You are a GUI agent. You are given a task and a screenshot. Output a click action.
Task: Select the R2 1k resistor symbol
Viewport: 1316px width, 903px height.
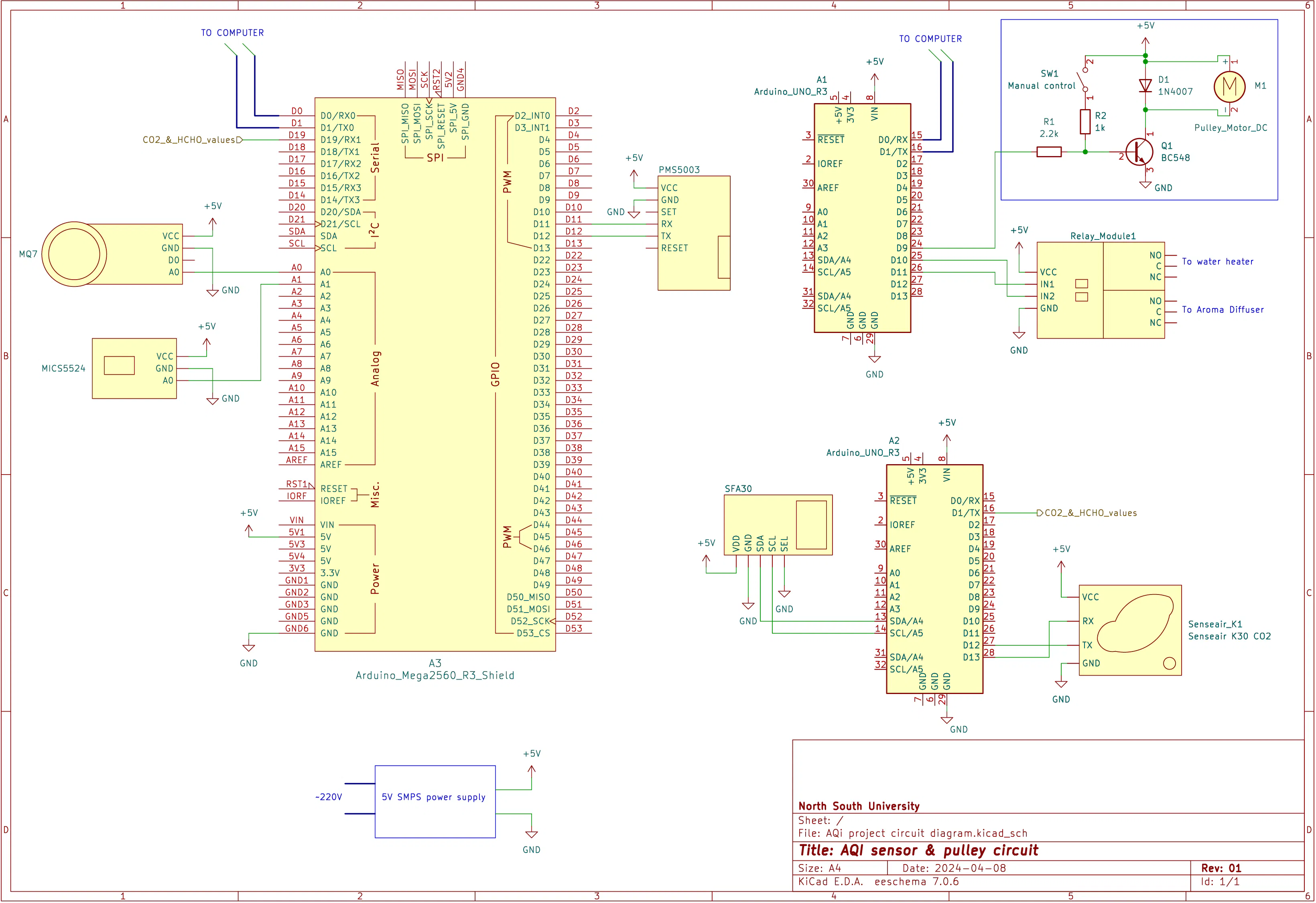point(1085,122)
